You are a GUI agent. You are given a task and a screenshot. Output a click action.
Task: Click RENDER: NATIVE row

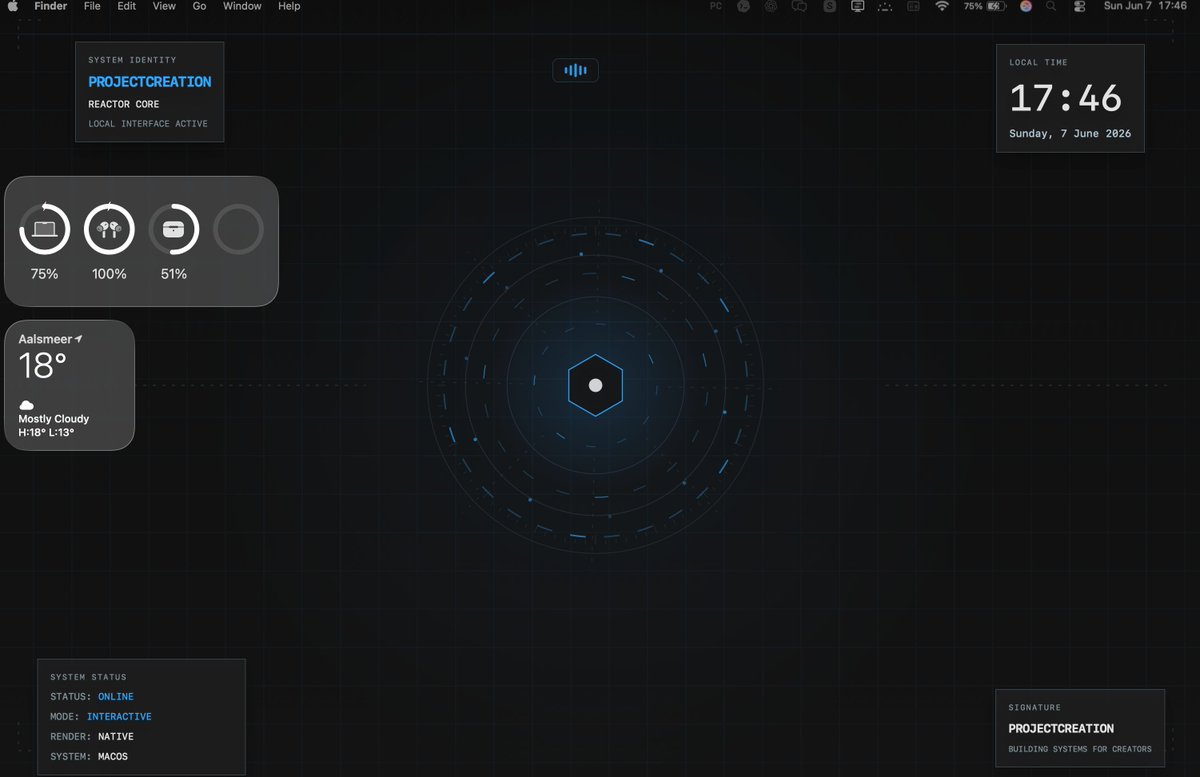pyautogui.click(x=92, y=737)
